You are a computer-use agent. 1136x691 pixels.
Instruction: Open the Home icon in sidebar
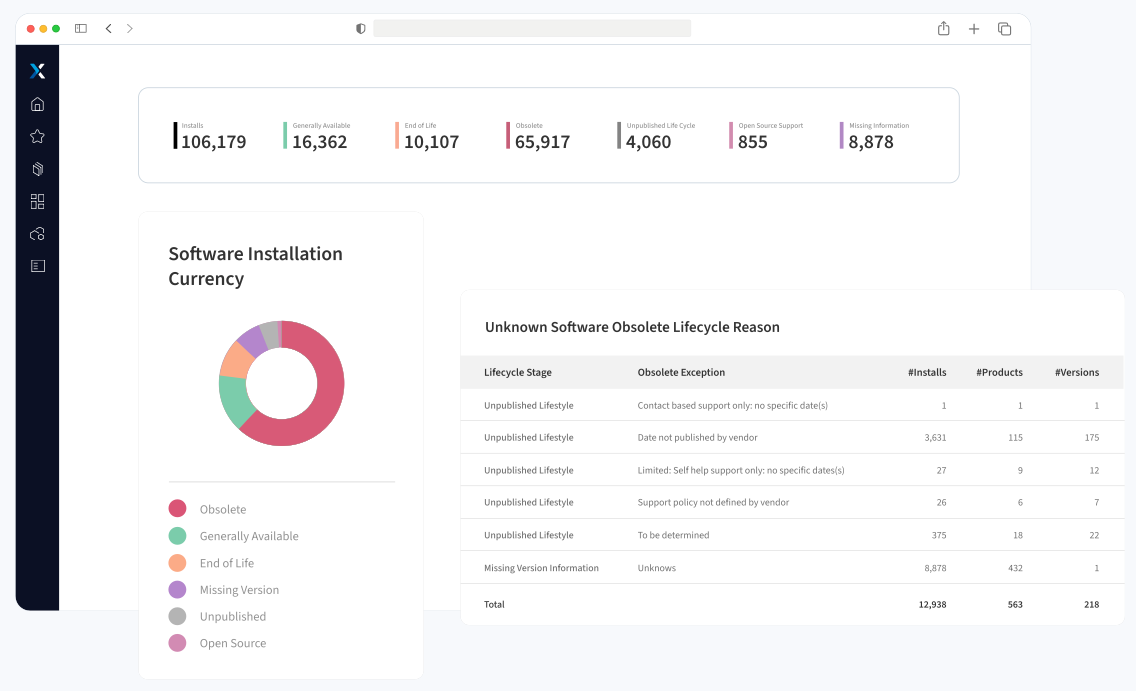(38, 104)
